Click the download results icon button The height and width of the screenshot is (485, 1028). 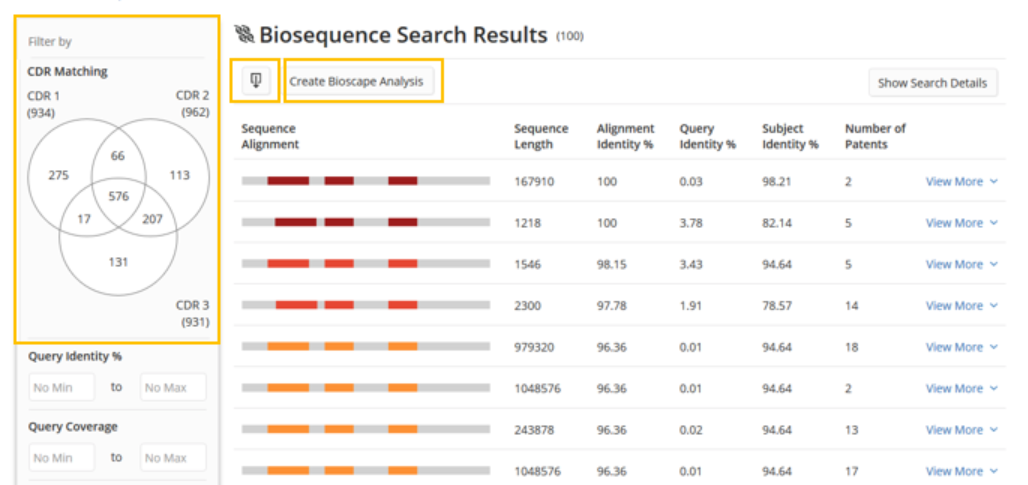click(254, 81)
